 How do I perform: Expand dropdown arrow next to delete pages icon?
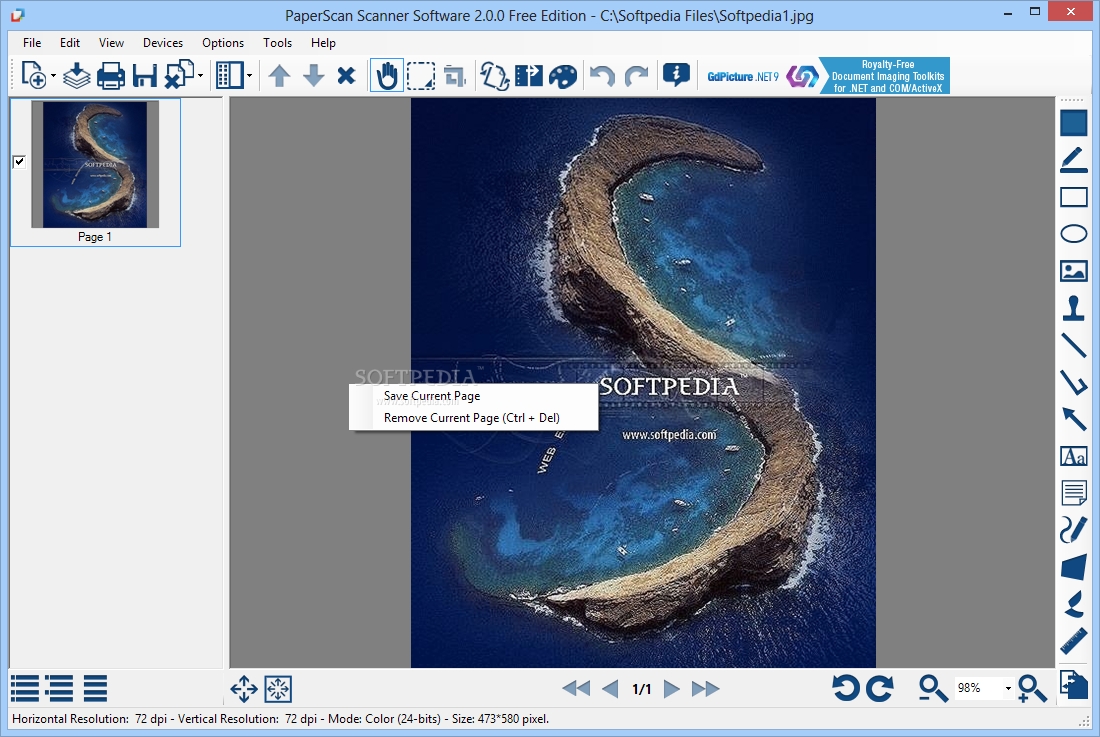tap(201, 76)
